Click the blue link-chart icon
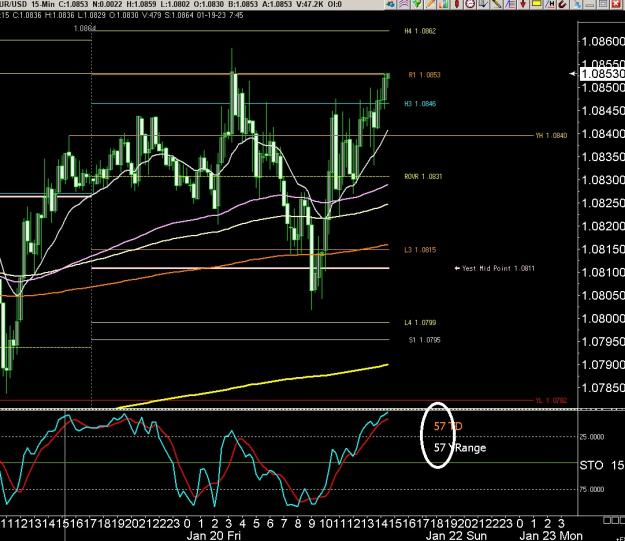This screenshot has width=625, height=541. tap(578, 4)
